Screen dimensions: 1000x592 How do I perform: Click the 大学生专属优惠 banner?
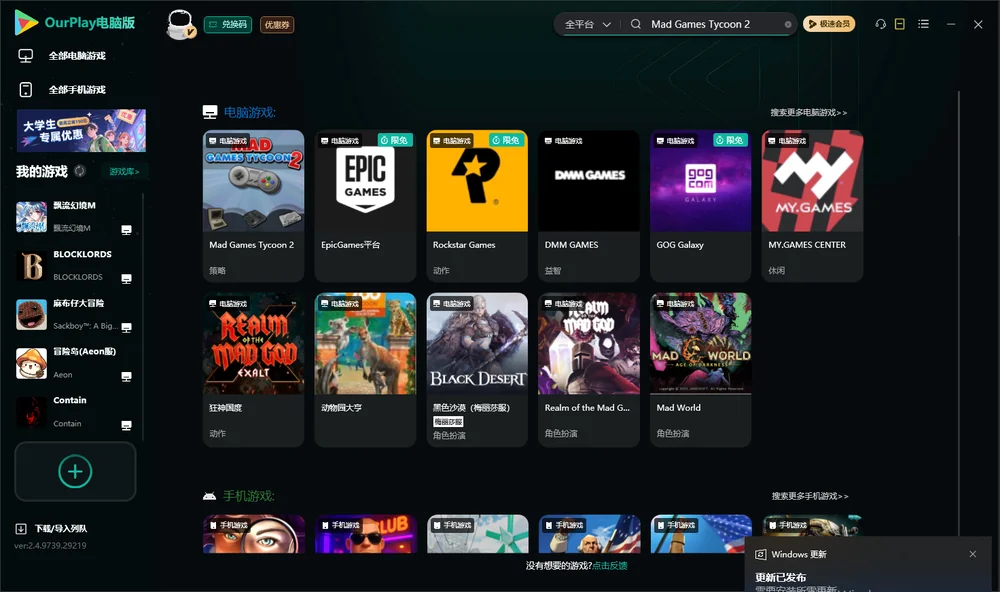[81, 130]
